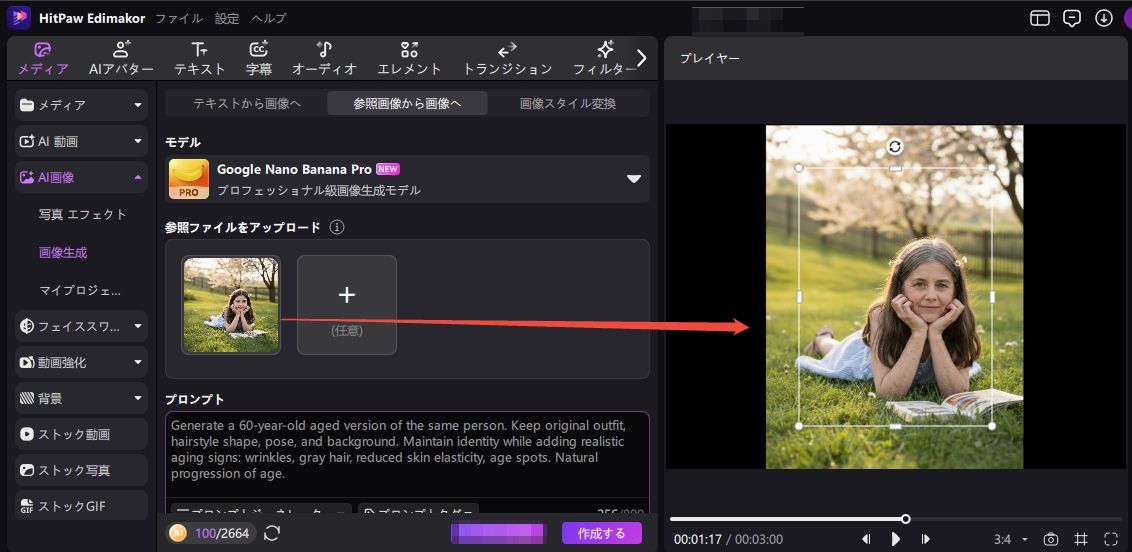Expand the AI 動画 sidebar section
The image size is (1132, 552).
(x=81, y=141)
